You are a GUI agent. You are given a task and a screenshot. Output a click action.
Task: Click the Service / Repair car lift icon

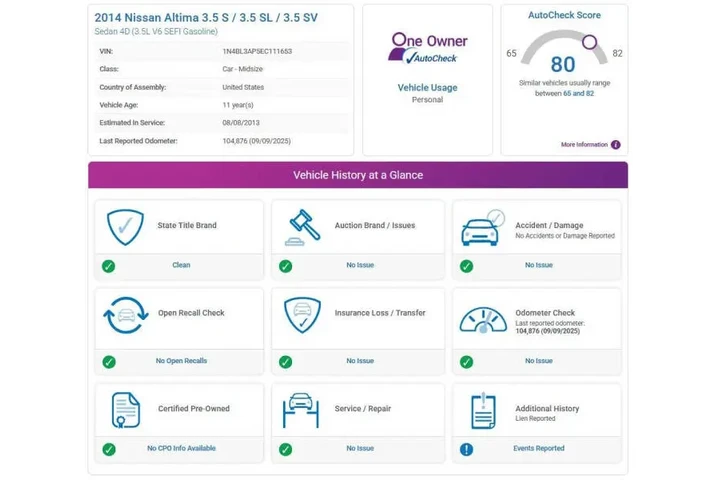[301, 410]
